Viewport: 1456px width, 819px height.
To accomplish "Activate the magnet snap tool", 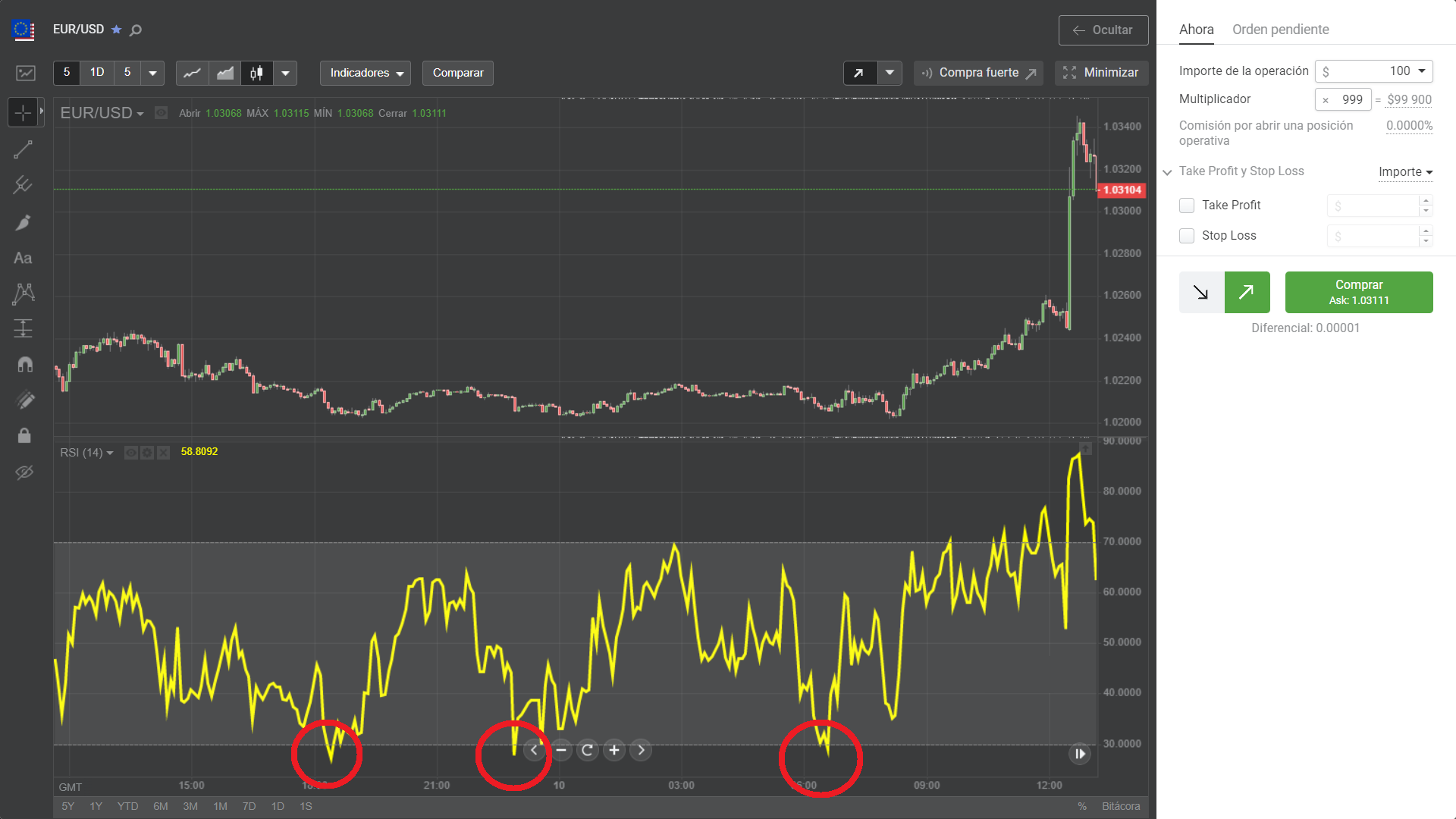I will click(24, 365).
